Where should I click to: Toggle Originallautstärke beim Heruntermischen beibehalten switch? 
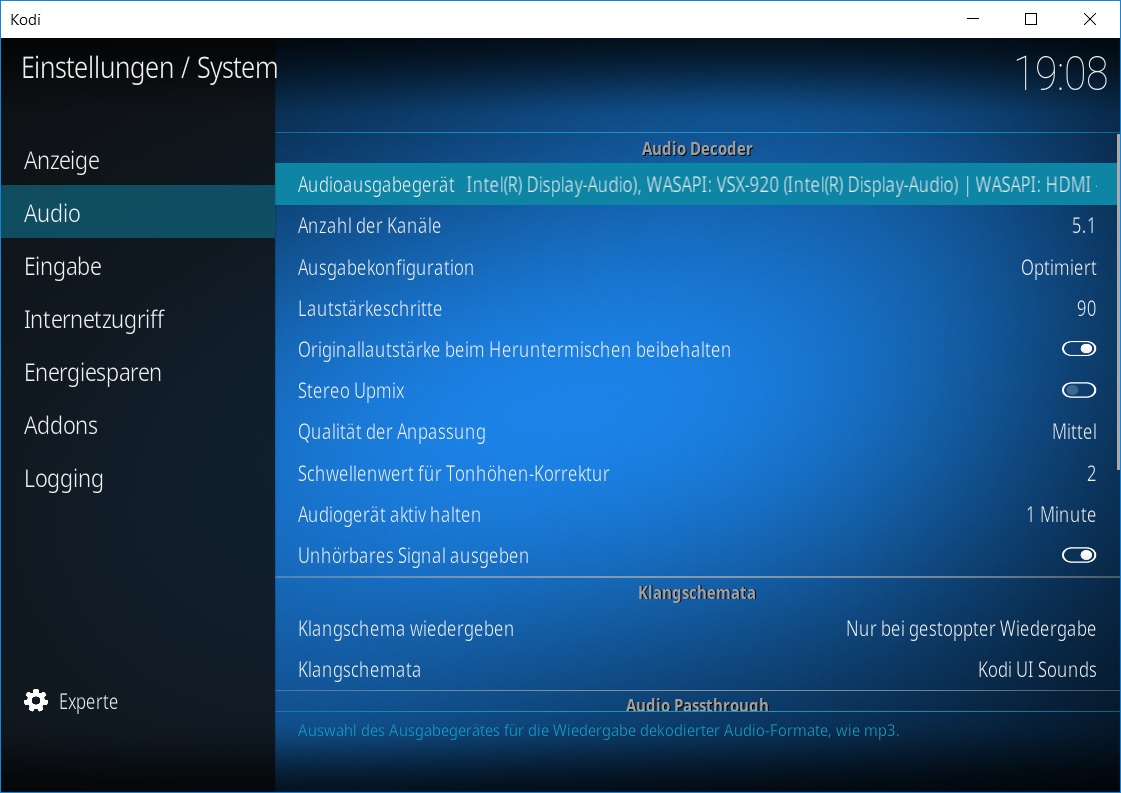coord(1079,349)
